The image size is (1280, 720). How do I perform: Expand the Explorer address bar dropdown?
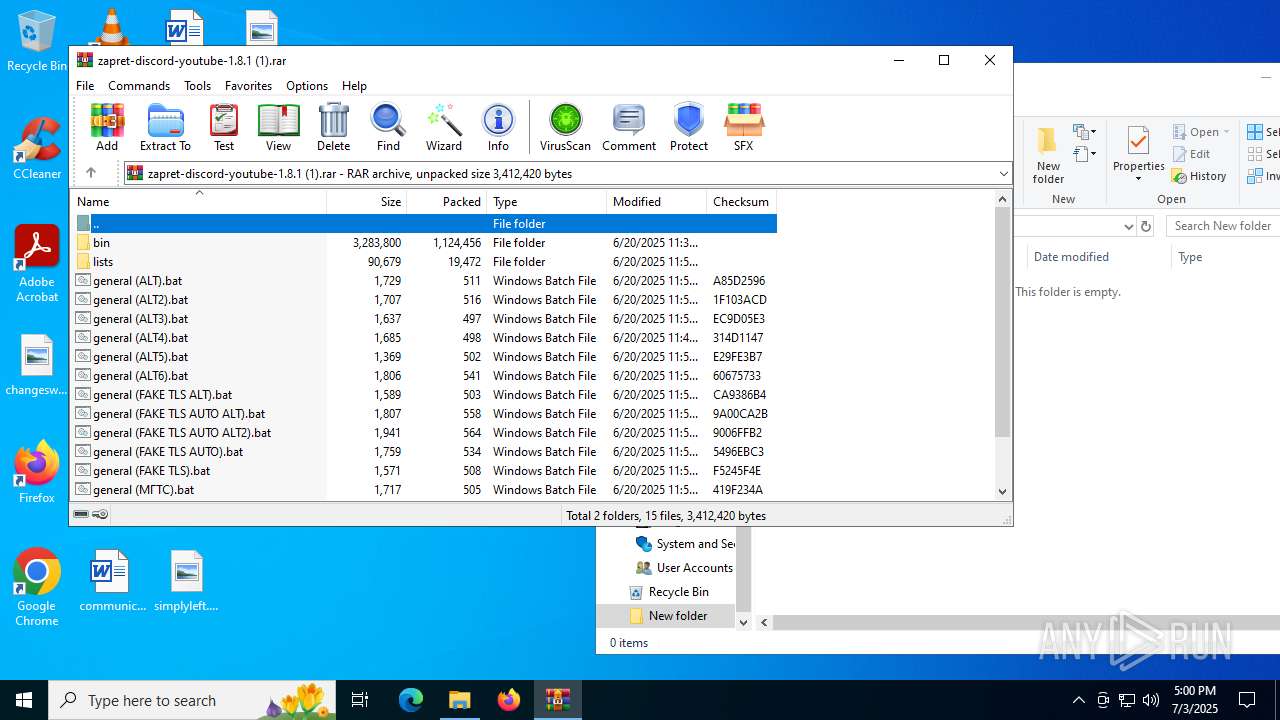[1129, 226]
